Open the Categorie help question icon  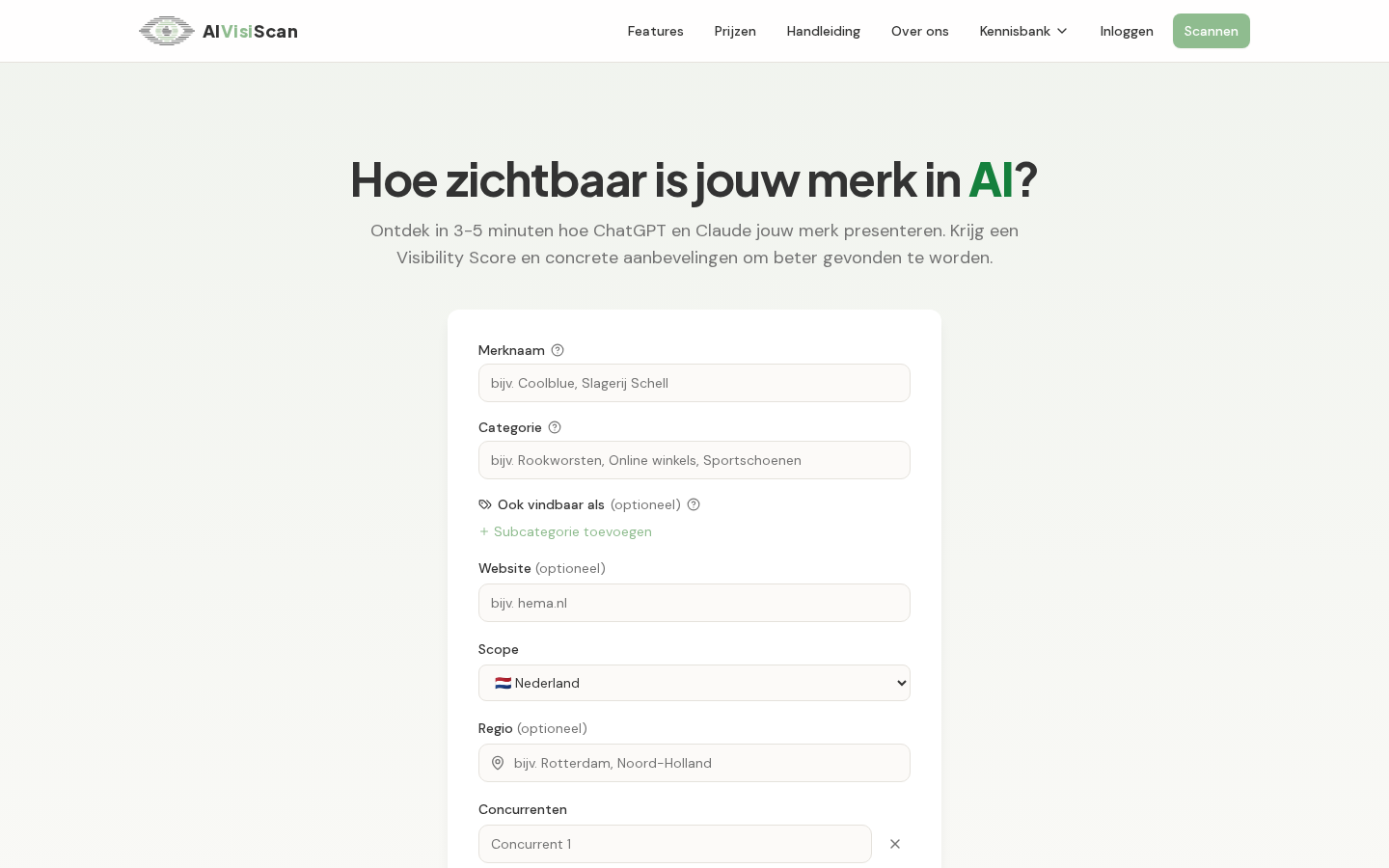click(x=555, y=427)
